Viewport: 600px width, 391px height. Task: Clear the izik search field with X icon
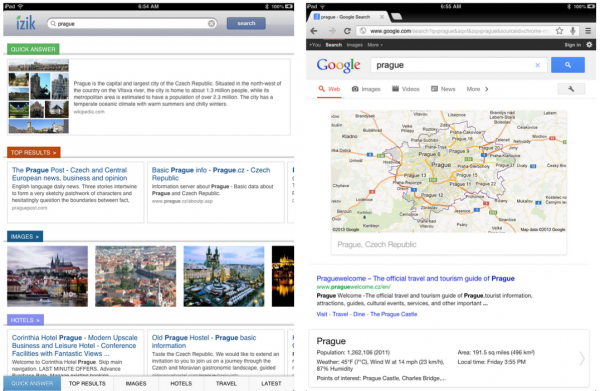(x=211, y=24)
